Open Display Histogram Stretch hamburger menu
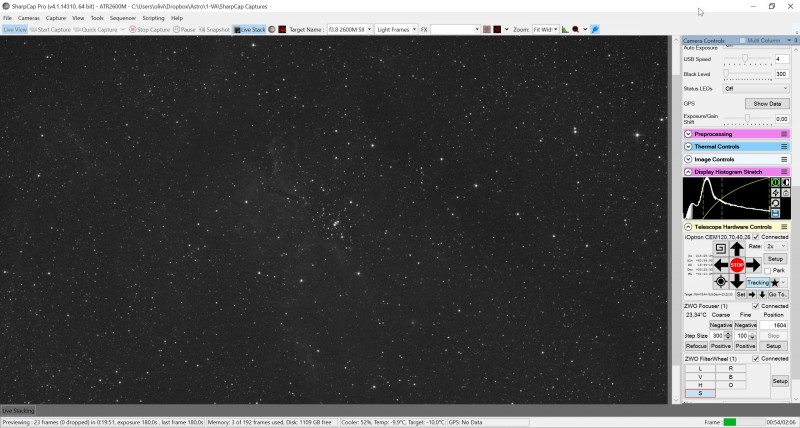 click(784, 172)
